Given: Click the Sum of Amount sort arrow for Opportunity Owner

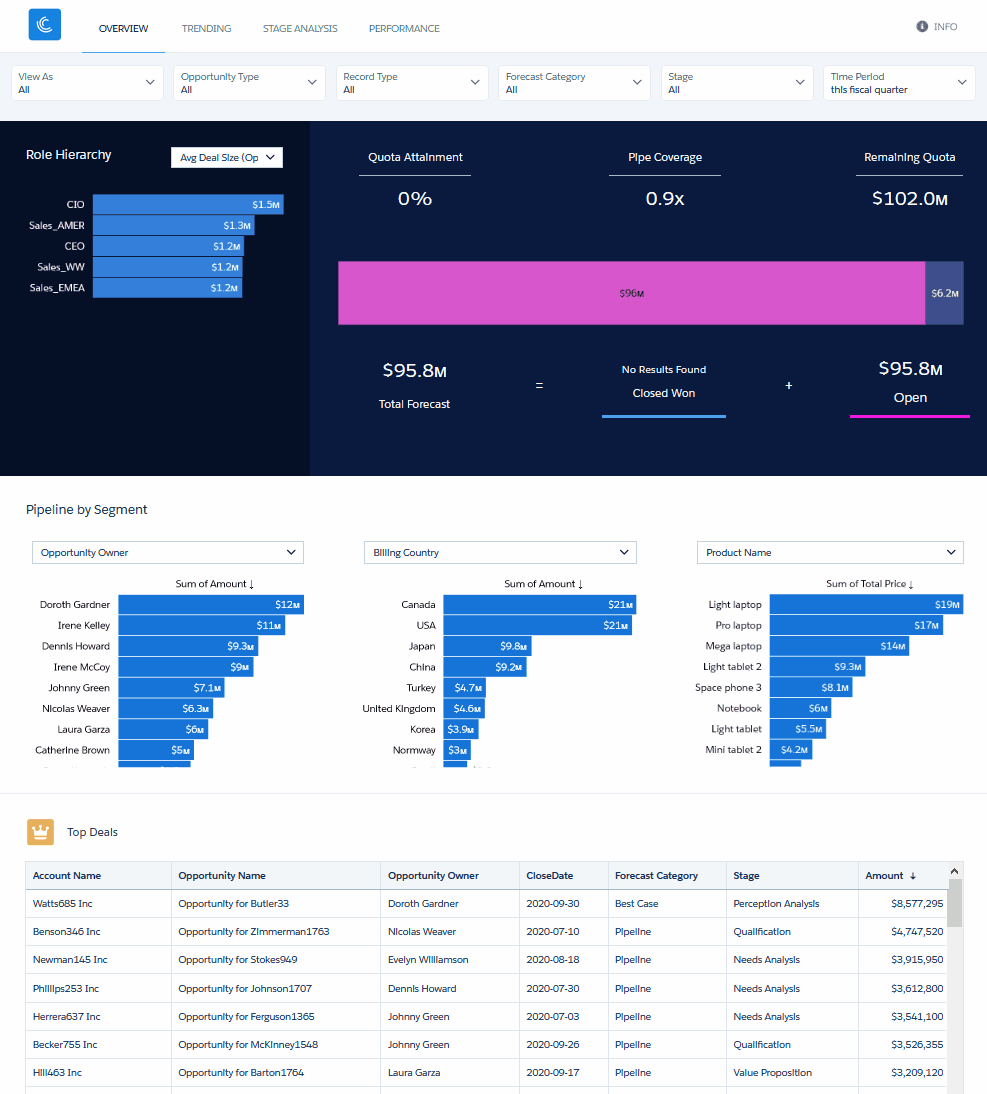Looking at the screenshot, I should coord(251,584).
